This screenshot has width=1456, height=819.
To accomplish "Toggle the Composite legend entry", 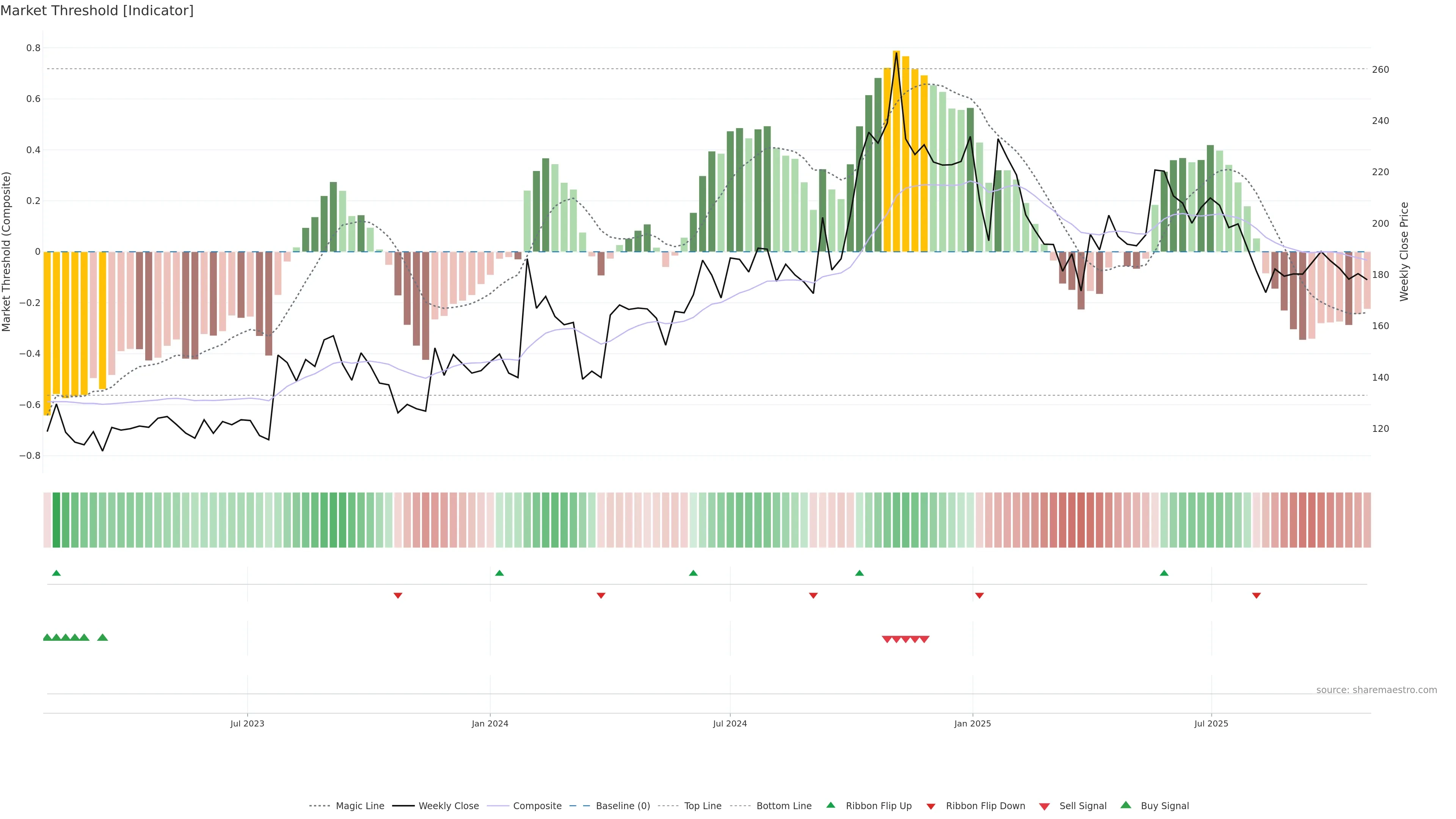I will pyautogui.click(x=537, y=805).
